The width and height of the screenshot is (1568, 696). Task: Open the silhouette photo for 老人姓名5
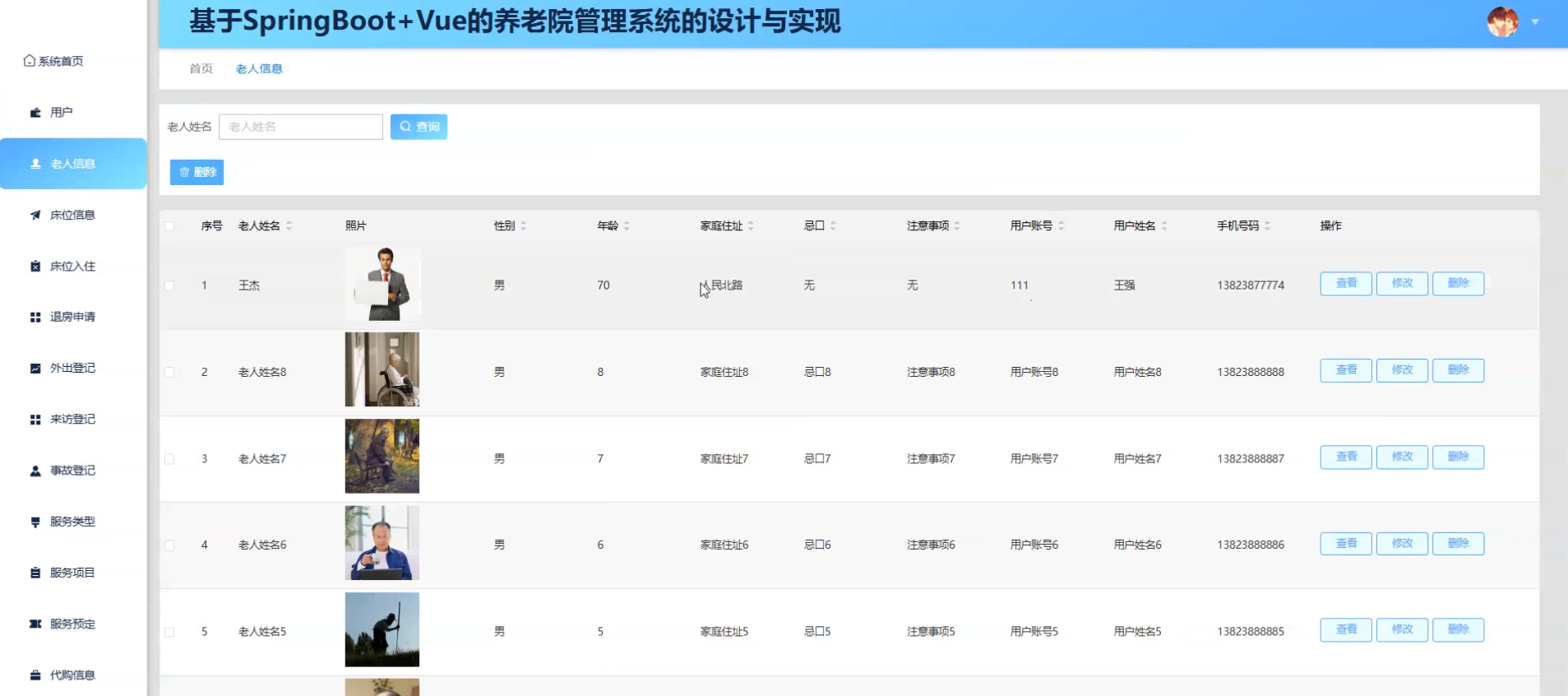coord(382,629)
